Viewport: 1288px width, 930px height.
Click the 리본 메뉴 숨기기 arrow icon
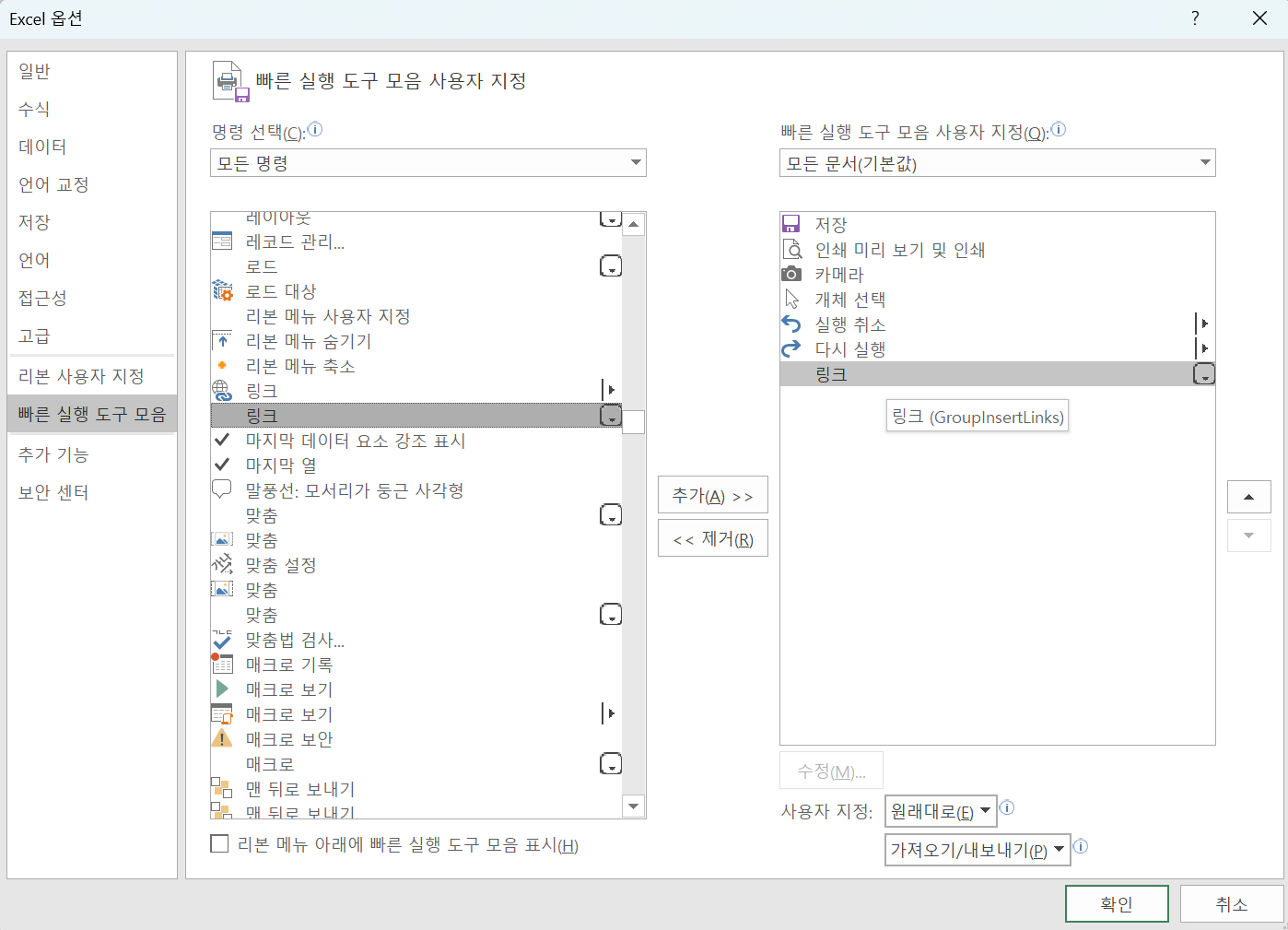222,341
